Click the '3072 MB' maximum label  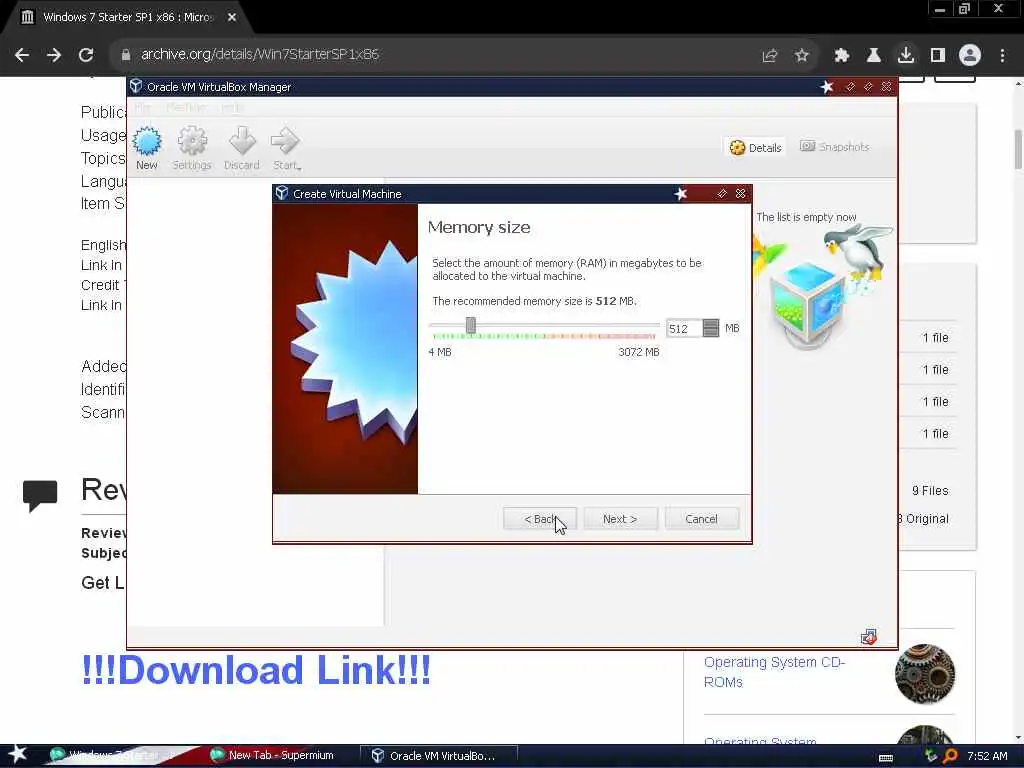point(639,352)
